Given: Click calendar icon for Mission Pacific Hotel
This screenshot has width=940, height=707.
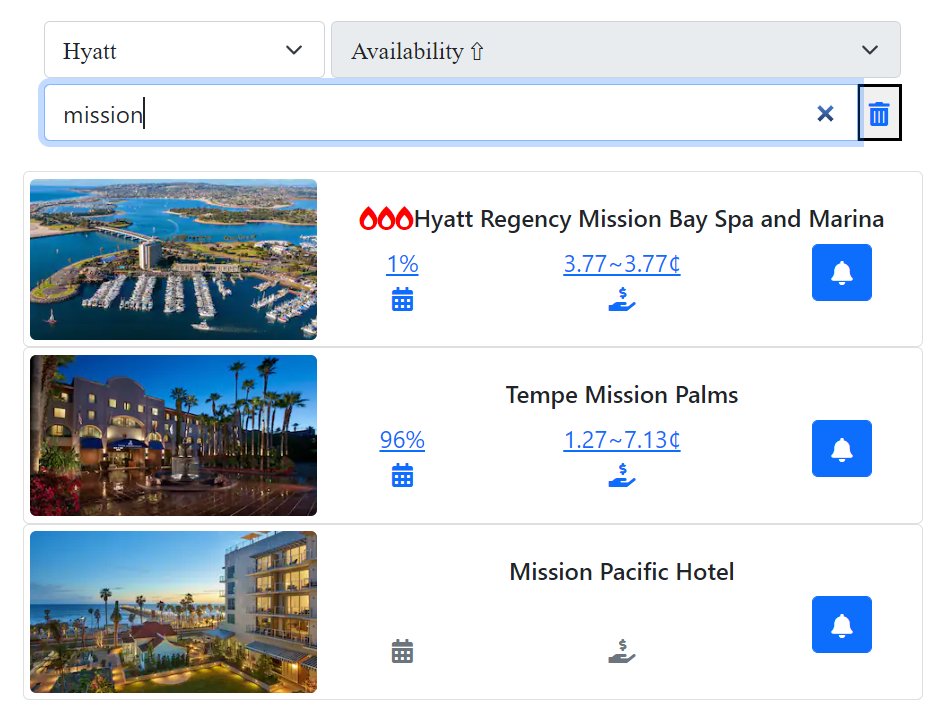Looking at the screenshot, I should click(x=402, y=652).
